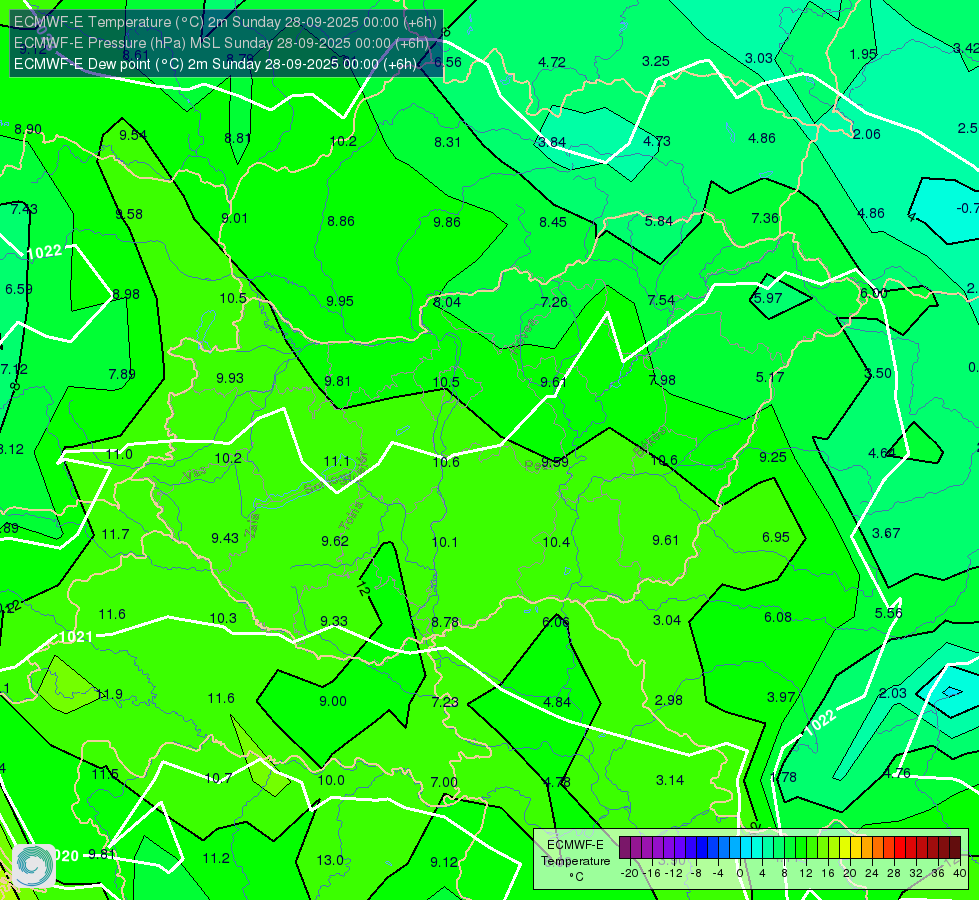Click the temperature value 11.1

[337, 461]
